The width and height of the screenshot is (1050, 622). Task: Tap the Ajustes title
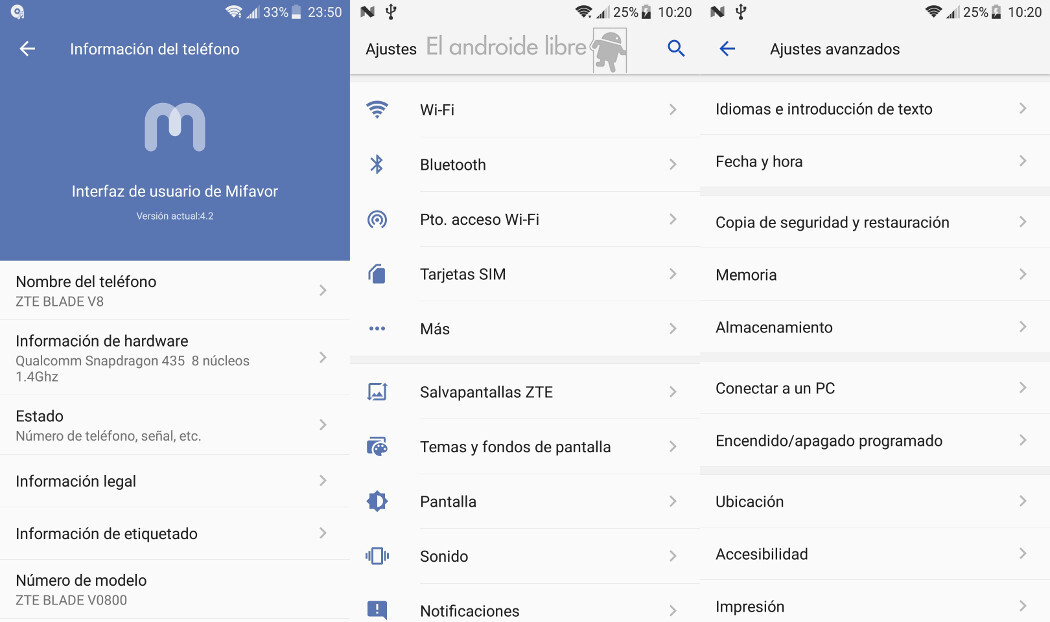click(391, 49)
